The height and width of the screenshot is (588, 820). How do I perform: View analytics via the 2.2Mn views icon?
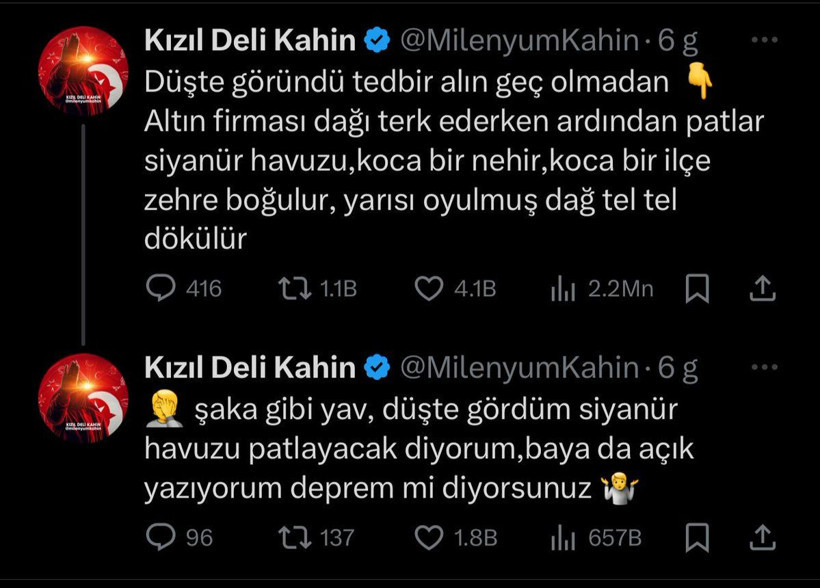[561, 288]
